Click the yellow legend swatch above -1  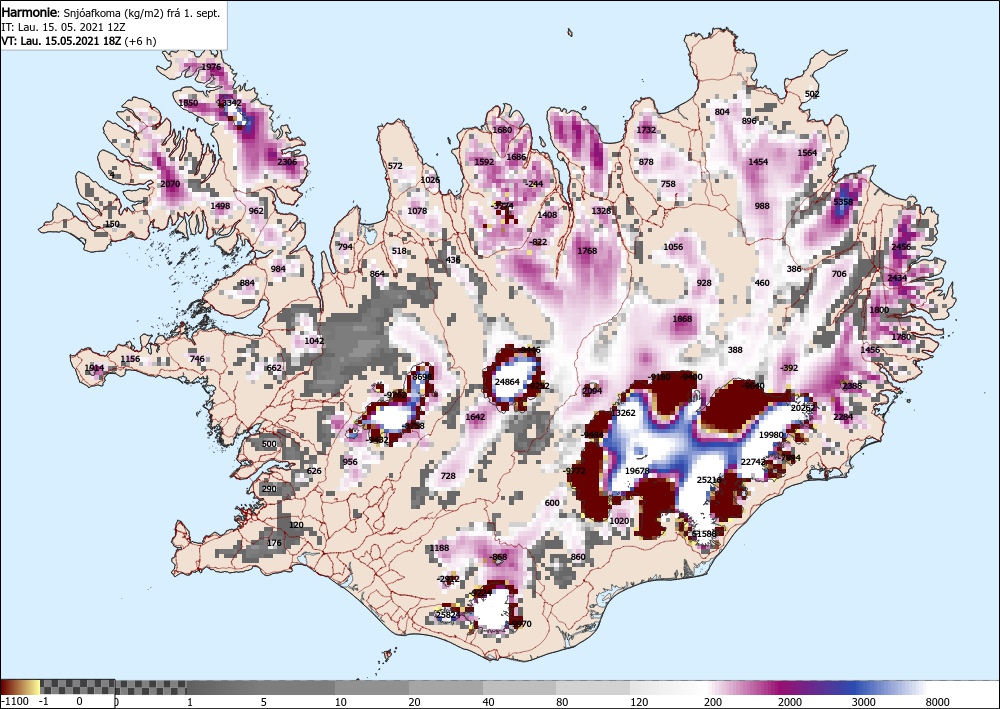[34, 687]
